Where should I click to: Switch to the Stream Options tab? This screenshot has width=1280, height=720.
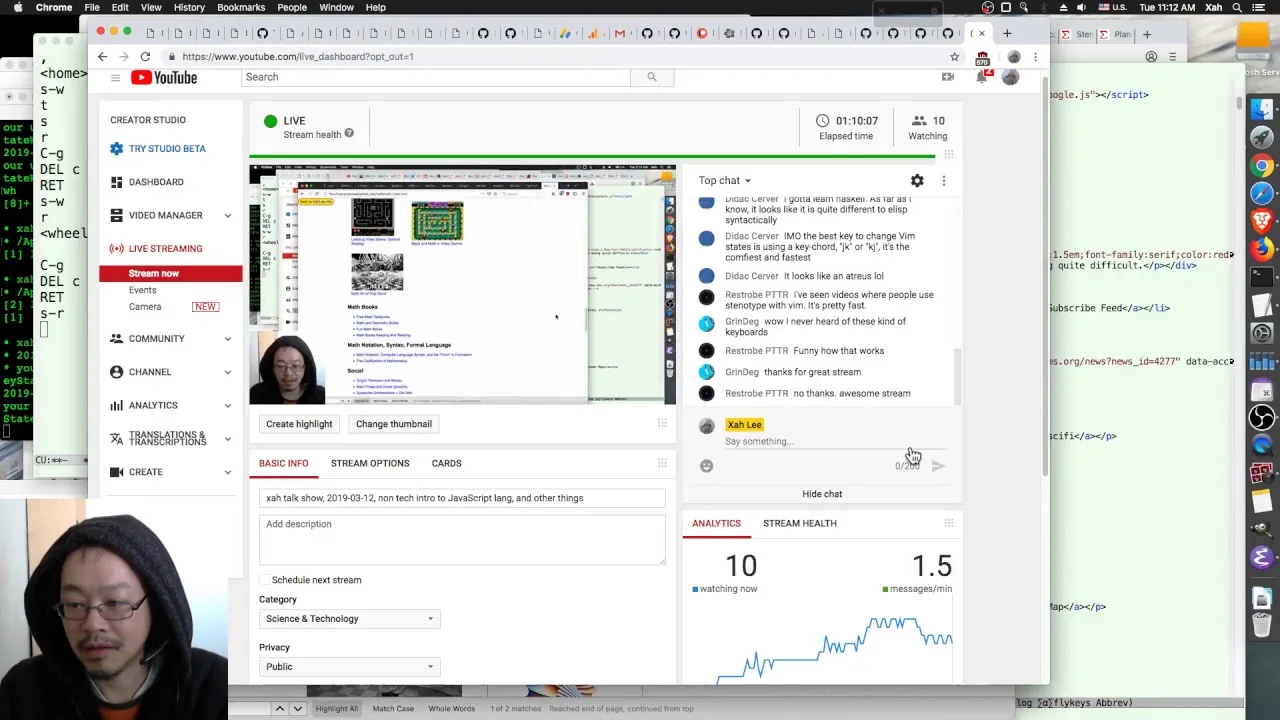[x=370, y=464]
